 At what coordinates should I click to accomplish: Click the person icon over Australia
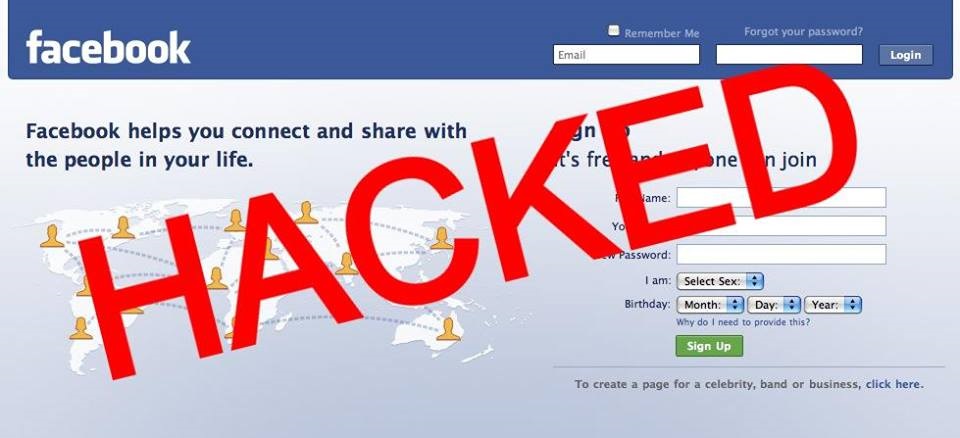coord(448,329)
